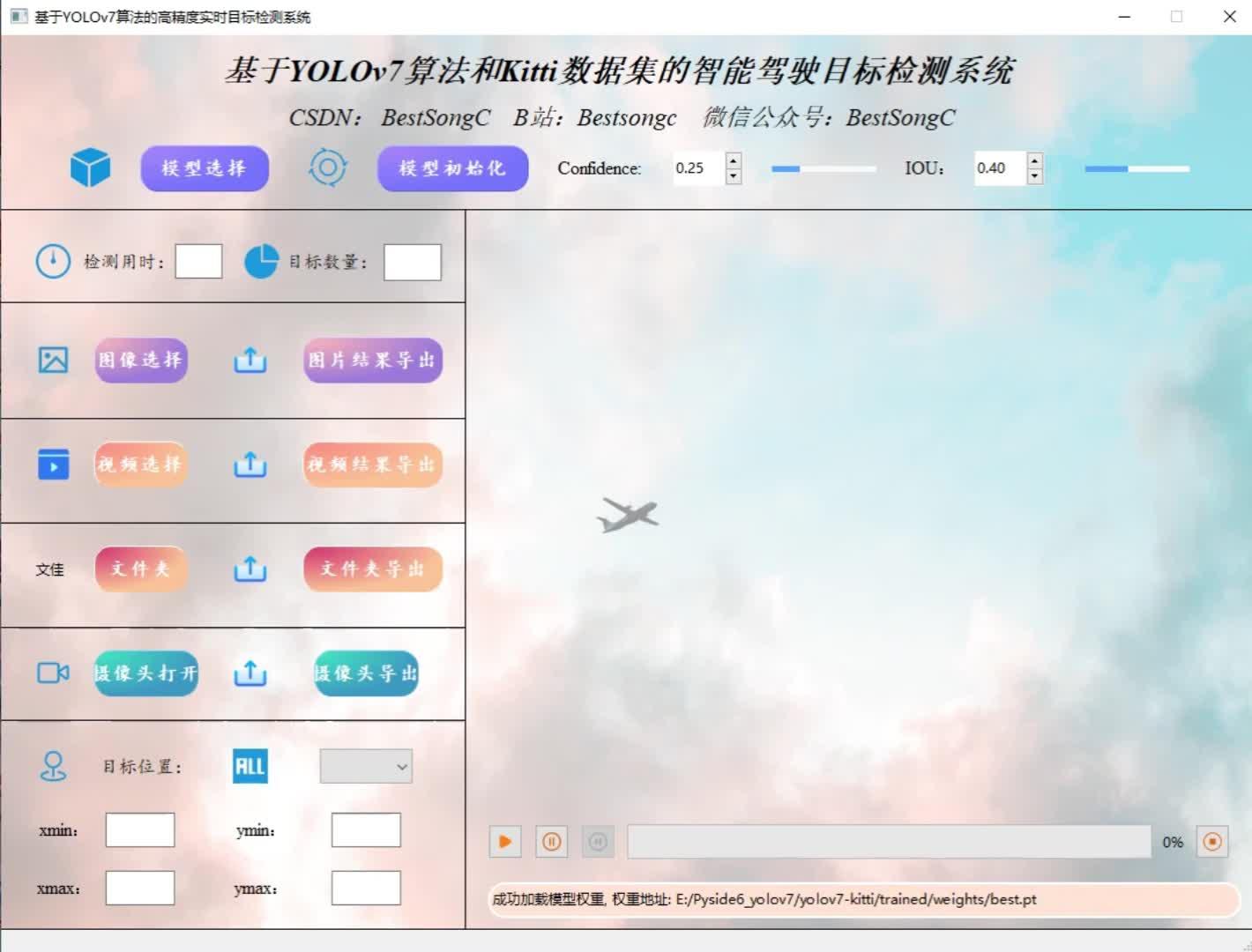Click the pie-chart icon beside 目标数量
This screenshot has height=952, width=1252.
tap(261, 261)
